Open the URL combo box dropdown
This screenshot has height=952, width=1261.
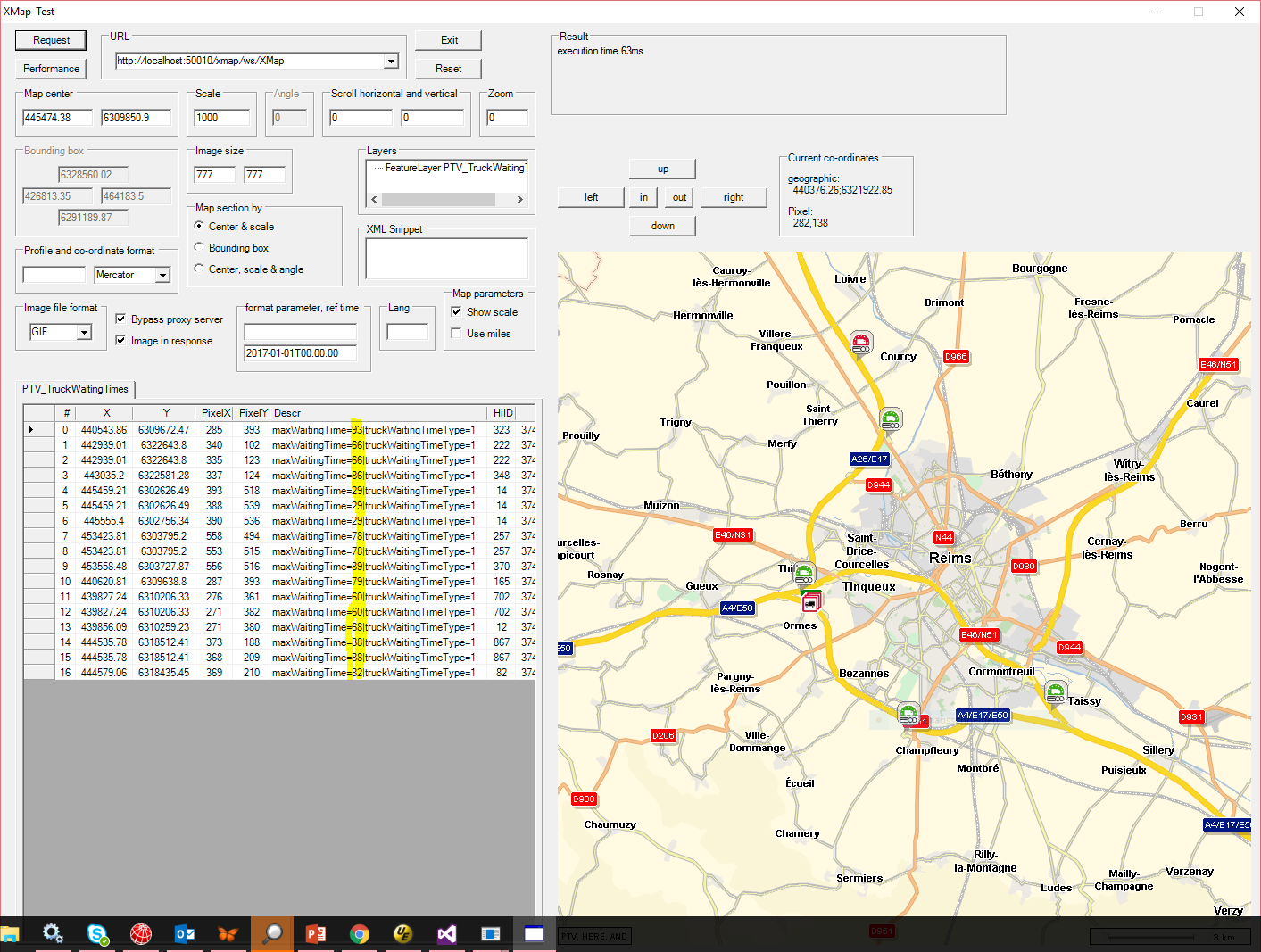click(391, 62)
